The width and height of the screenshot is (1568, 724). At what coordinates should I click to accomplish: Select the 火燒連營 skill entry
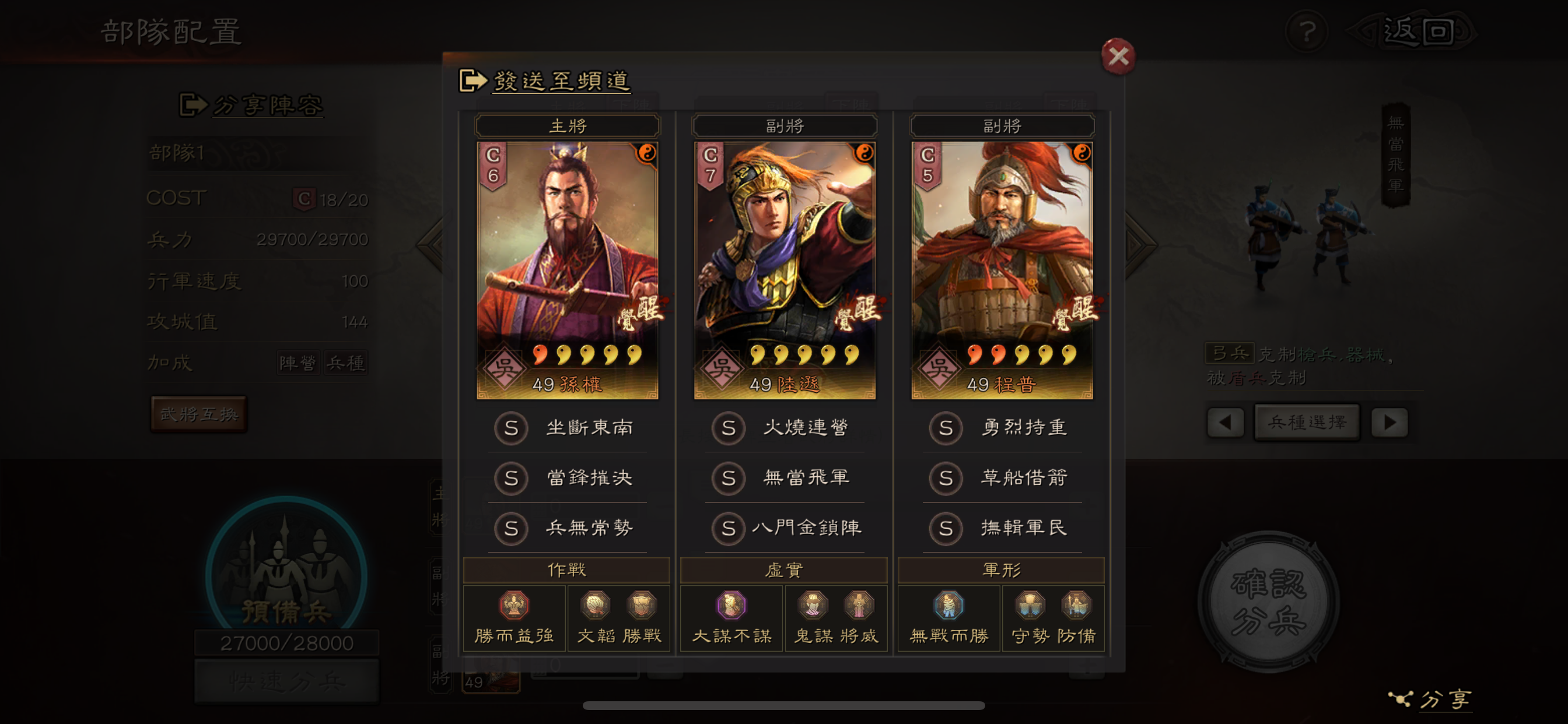[785, 428]
